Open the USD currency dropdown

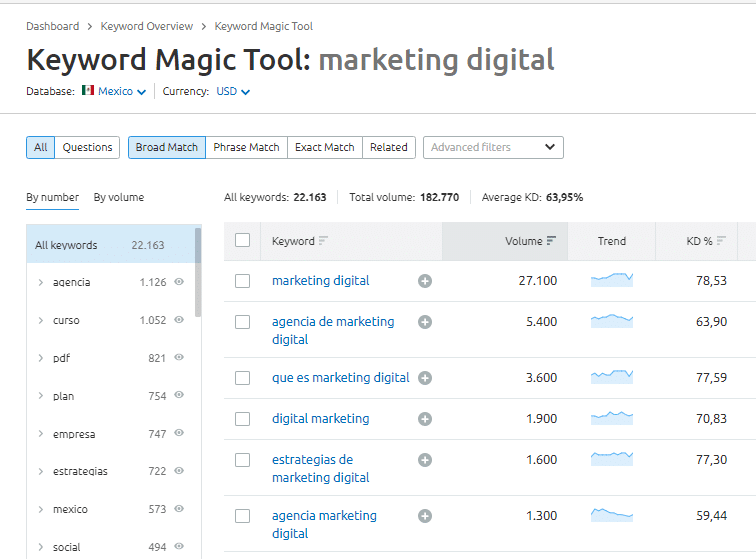click(x=233, y=91)
